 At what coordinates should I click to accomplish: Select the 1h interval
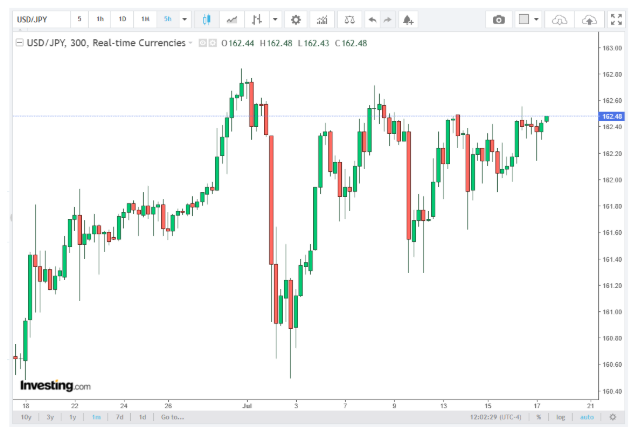(100, 19)
